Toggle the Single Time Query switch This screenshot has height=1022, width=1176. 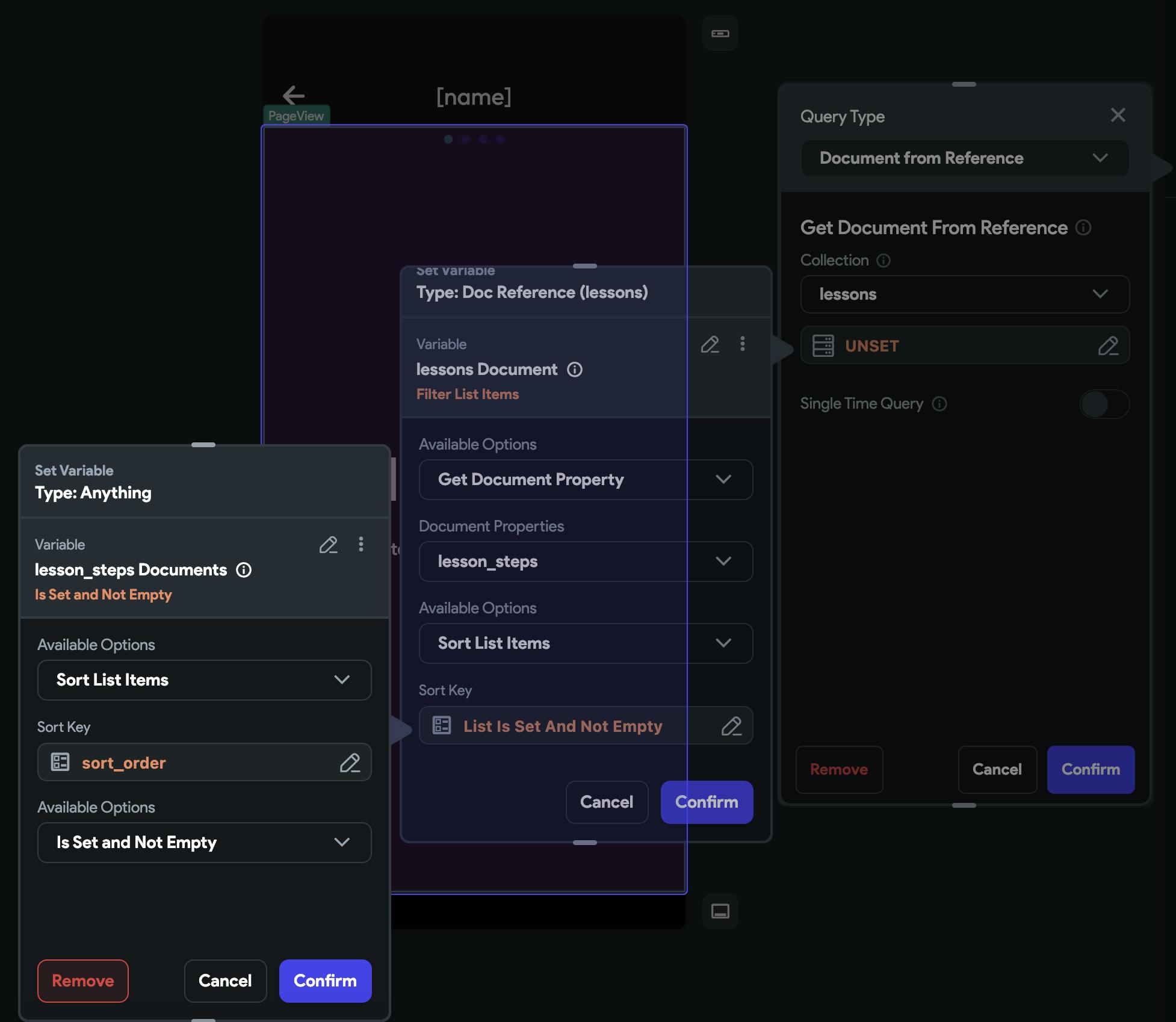(1104, 404)
